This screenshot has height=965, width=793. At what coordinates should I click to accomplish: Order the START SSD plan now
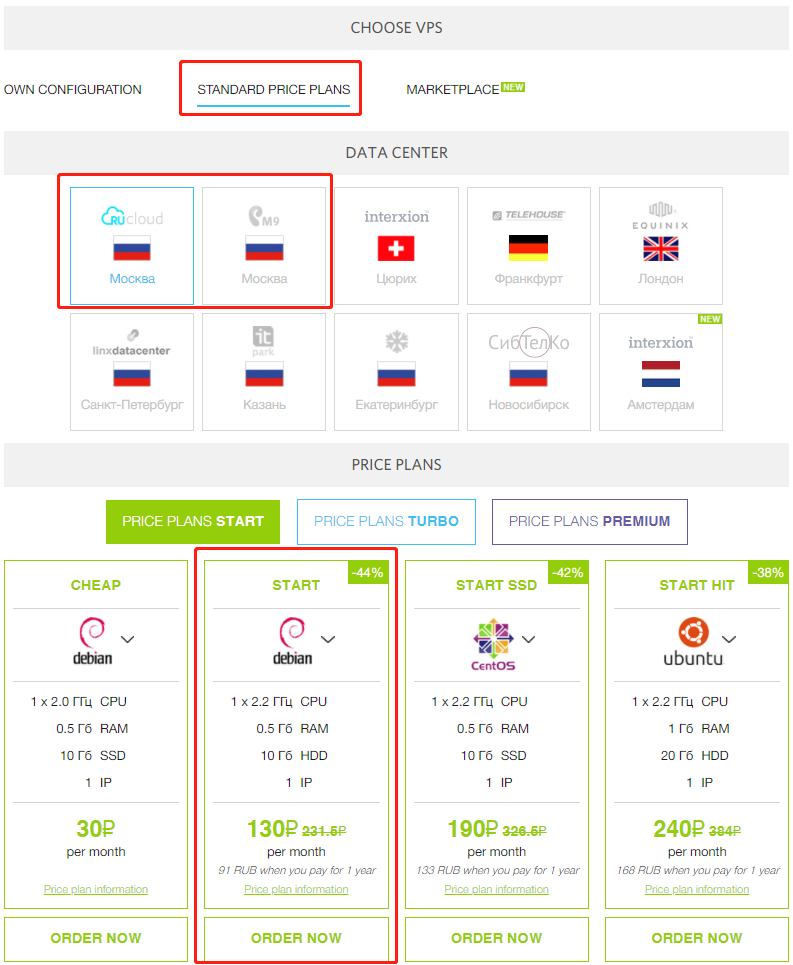[496, 938]
